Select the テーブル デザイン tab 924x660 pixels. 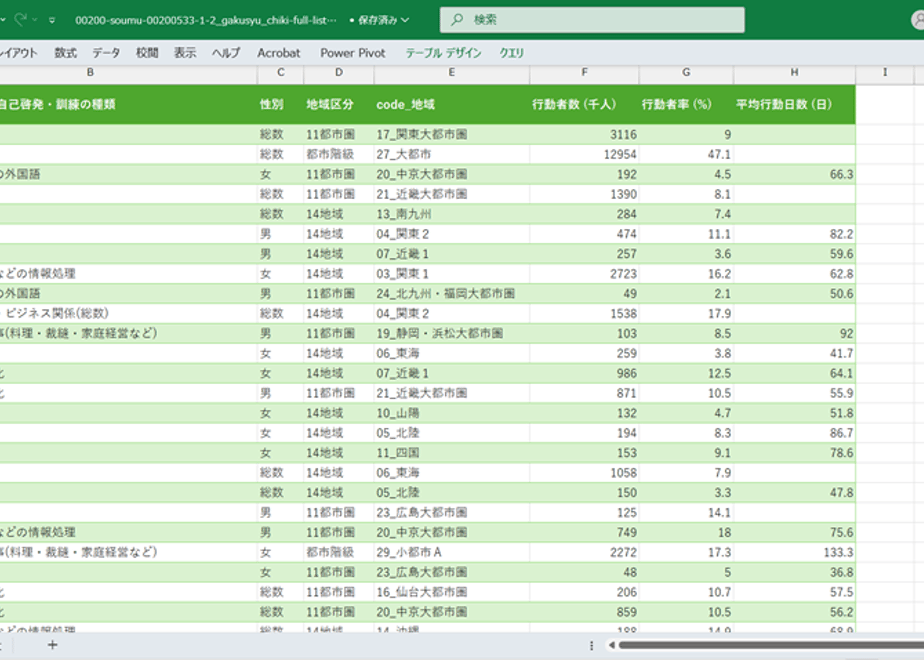(443, 53)
